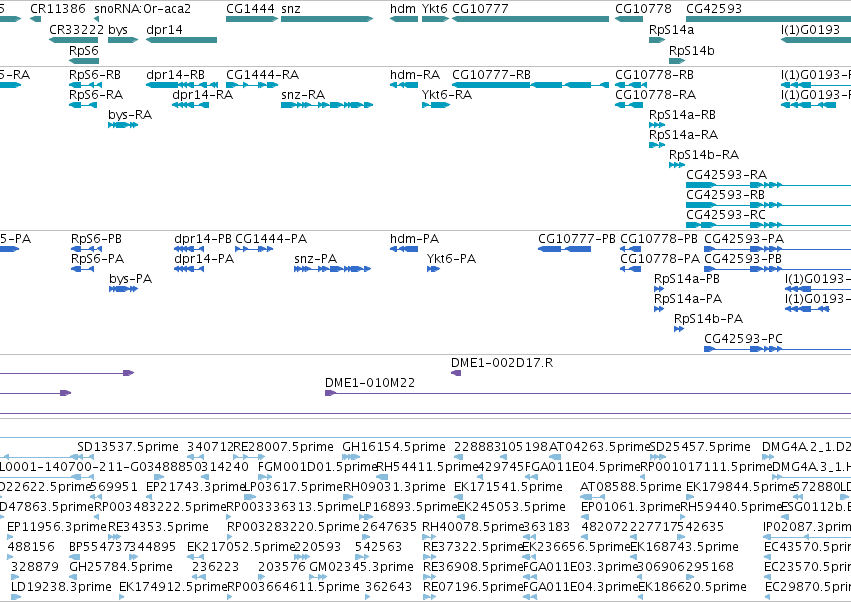
Task: Click the RpS14b-PA protein feature
Action: pyautogui.click(x=679, y=329)
